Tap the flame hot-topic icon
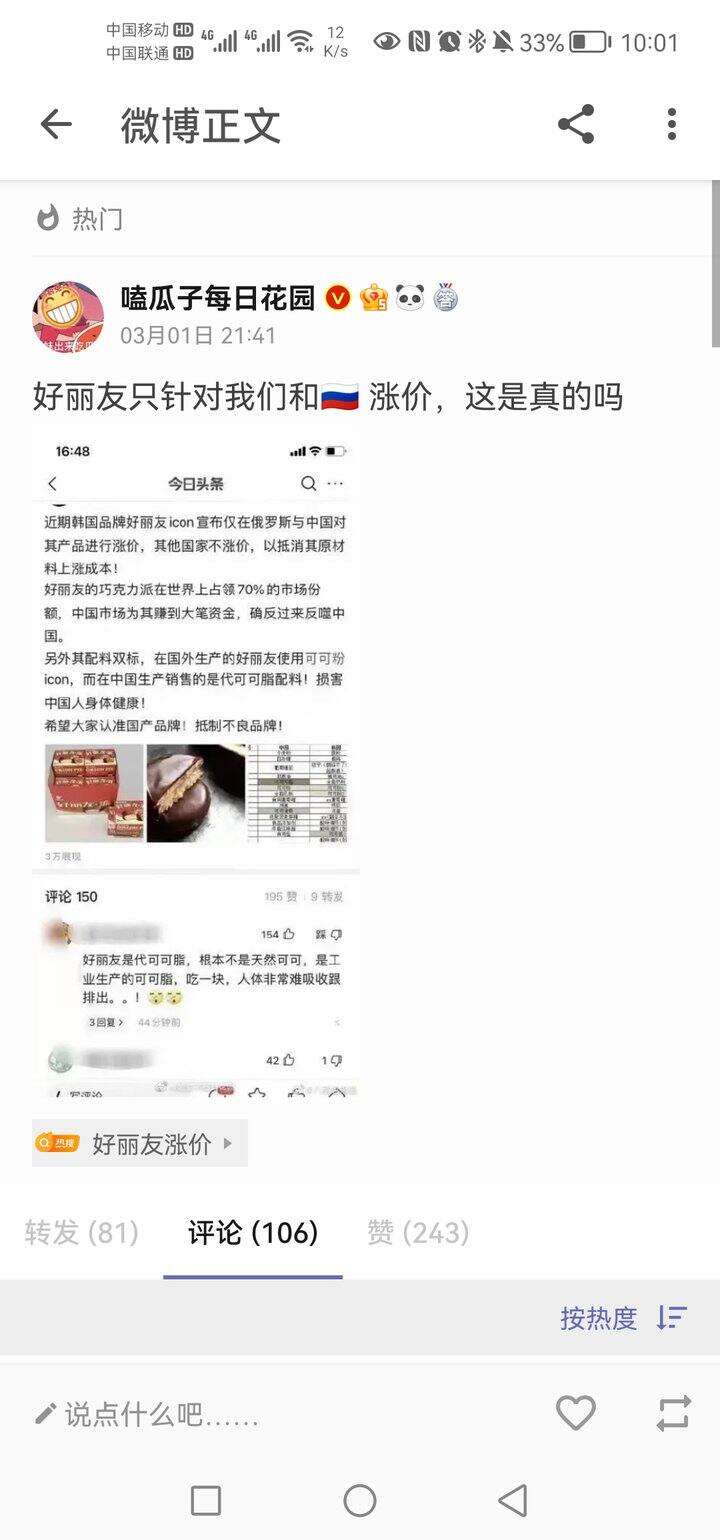Viewport: 720px width, 1540px height. 47,218
